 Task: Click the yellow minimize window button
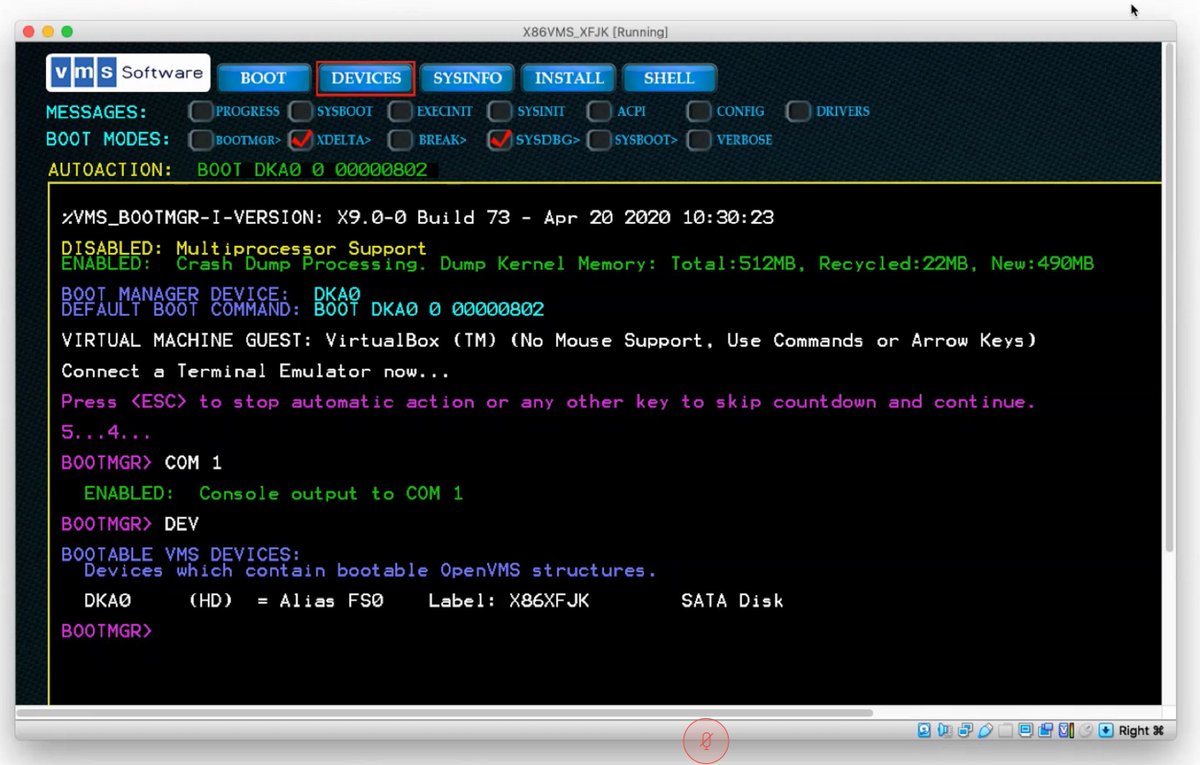tap(48, 32)
